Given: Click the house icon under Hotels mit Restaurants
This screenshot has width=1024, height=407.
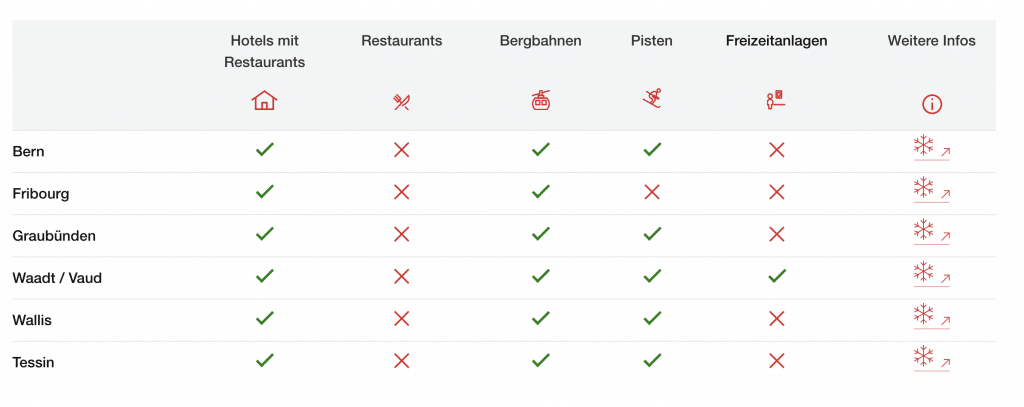Looking at the screenshot, I should [x=264, y=100].
